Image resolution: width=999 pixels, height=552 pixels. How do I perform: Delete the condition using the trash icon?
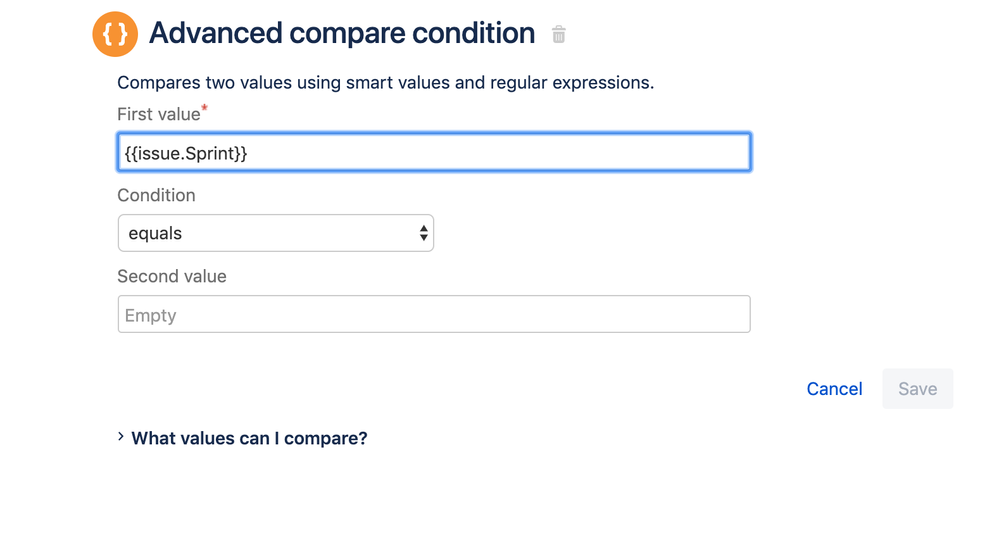coord(559,35)
